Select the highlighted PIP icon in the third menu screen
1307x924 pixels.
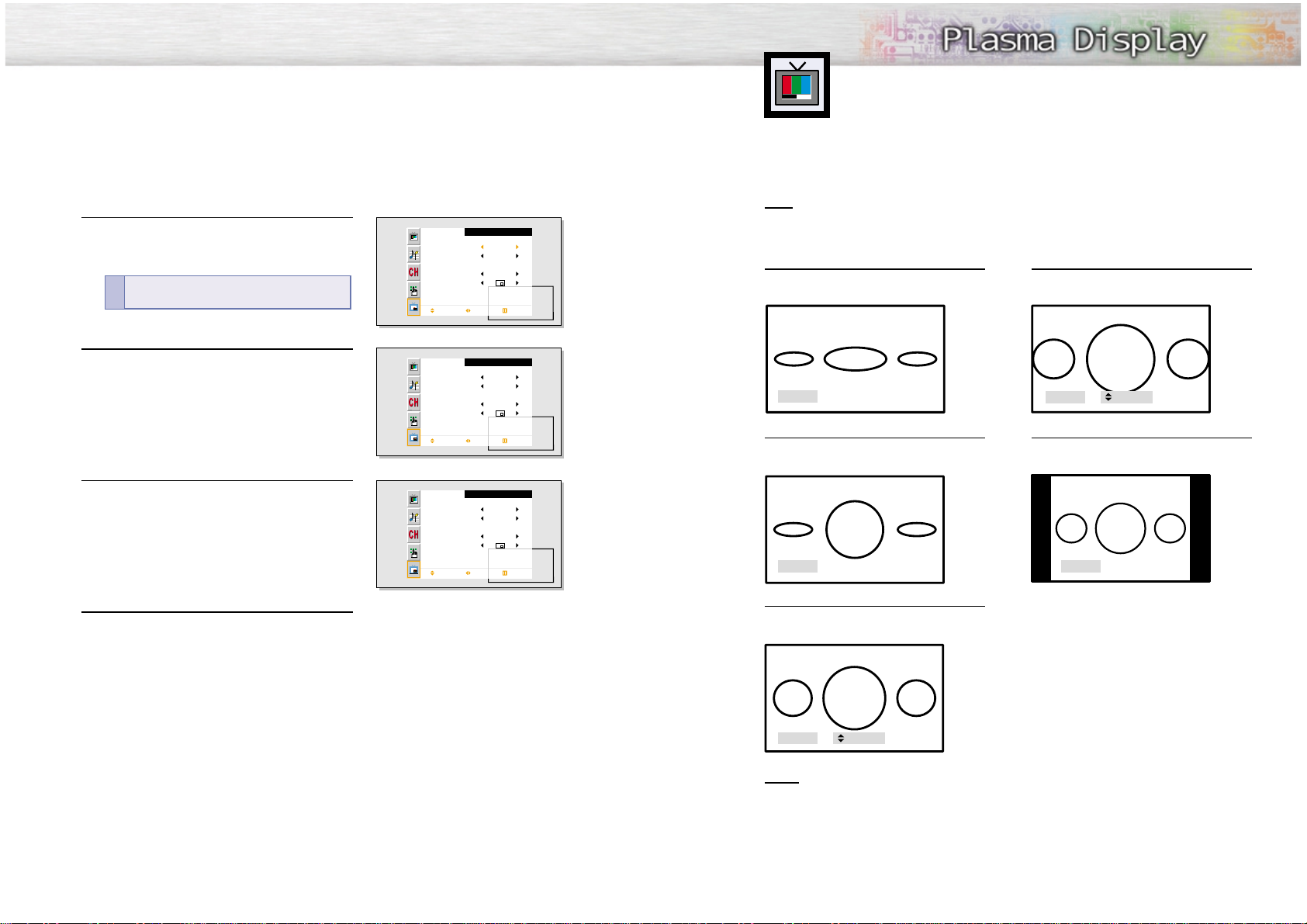(x=413, y=569)
